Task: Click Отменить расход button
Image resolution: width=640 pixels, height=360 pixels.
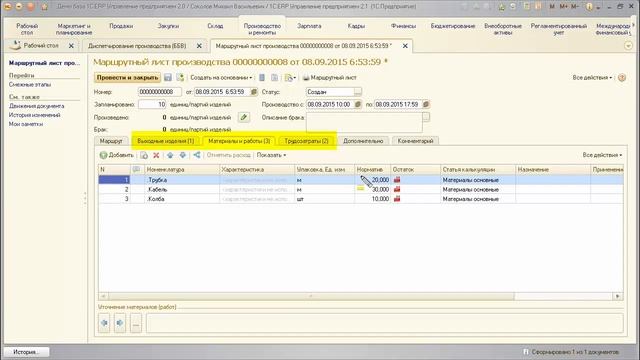Action: [229, 155]
